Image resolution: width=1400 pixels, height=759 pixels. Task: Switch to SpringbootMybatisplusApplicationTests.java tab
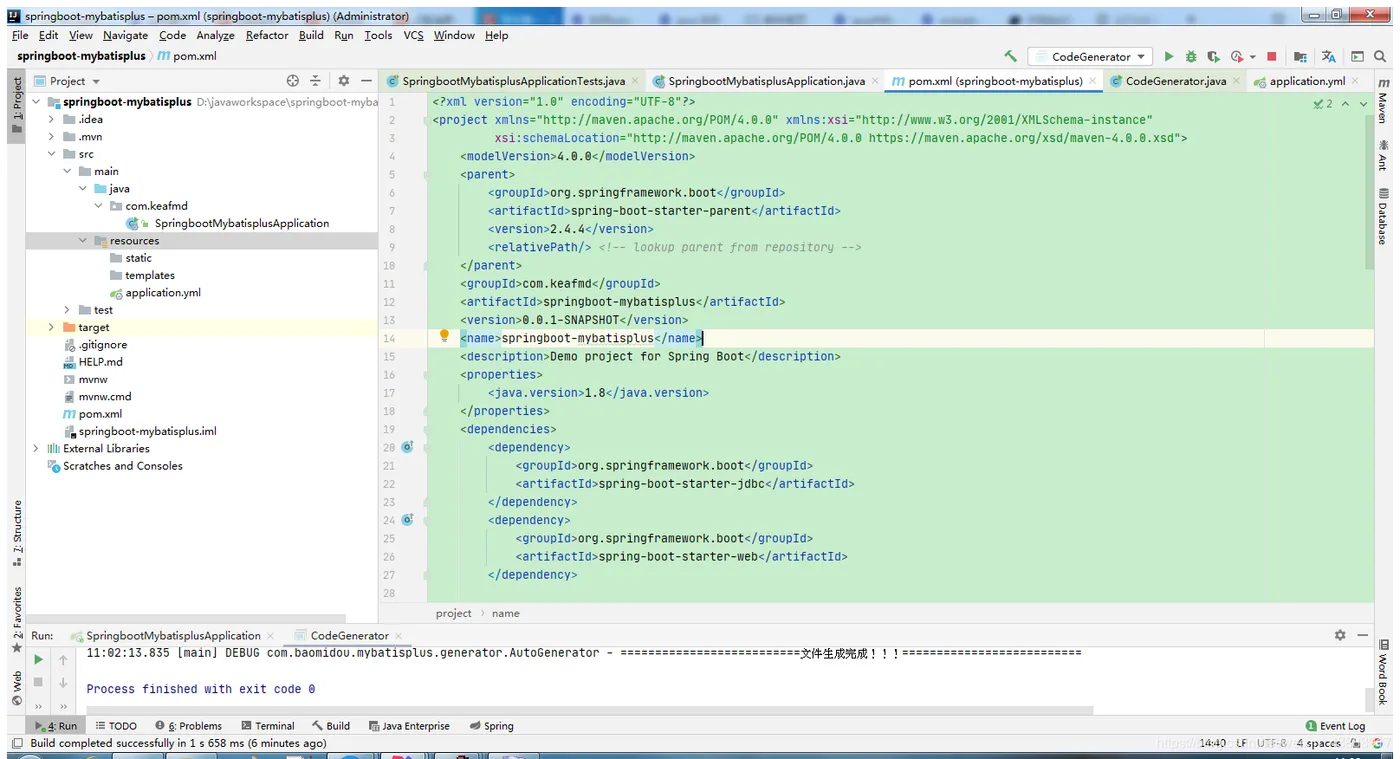coord(513,81)
